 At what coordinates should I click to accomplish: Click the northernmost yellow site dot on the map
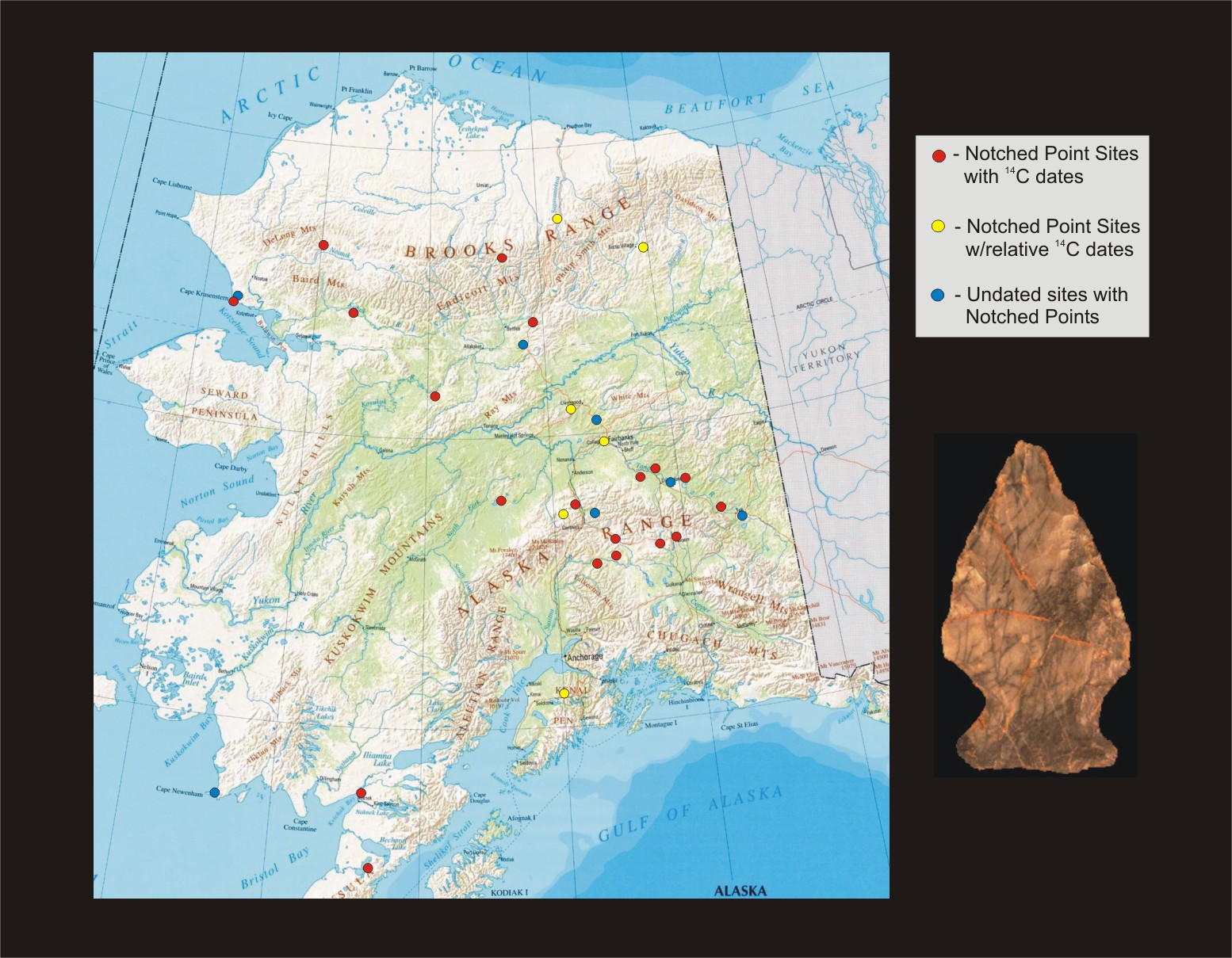coord(557,219)
